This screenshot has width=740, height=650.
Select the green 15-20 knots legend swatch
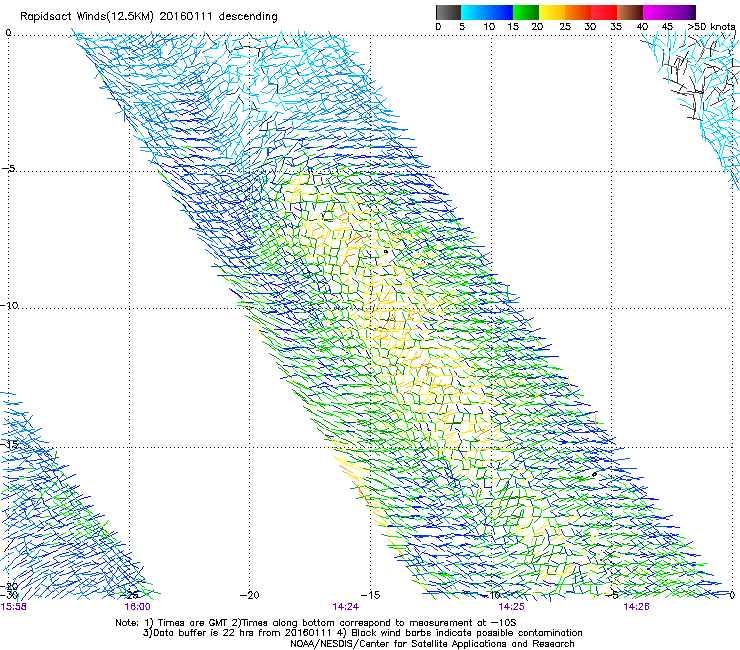click(526, 12)
